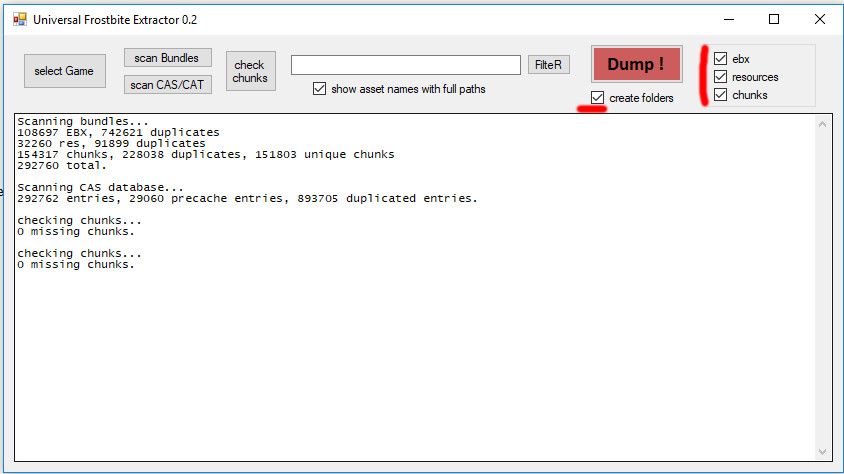Screen dimensions: 844x474
Task: Hit the red Dump ! button
Action: pyautogui.click(x=637, y=64)
